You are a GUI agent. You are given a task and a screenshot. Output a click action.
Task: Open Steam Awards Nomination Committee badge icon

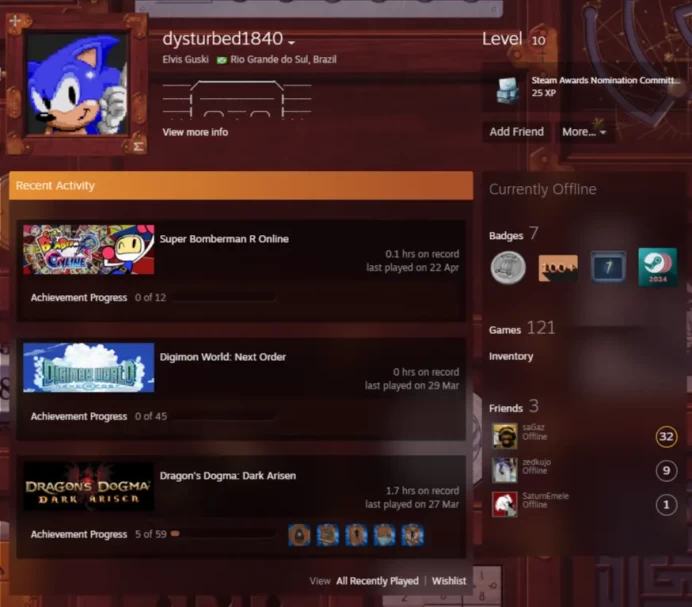[507, 90]
